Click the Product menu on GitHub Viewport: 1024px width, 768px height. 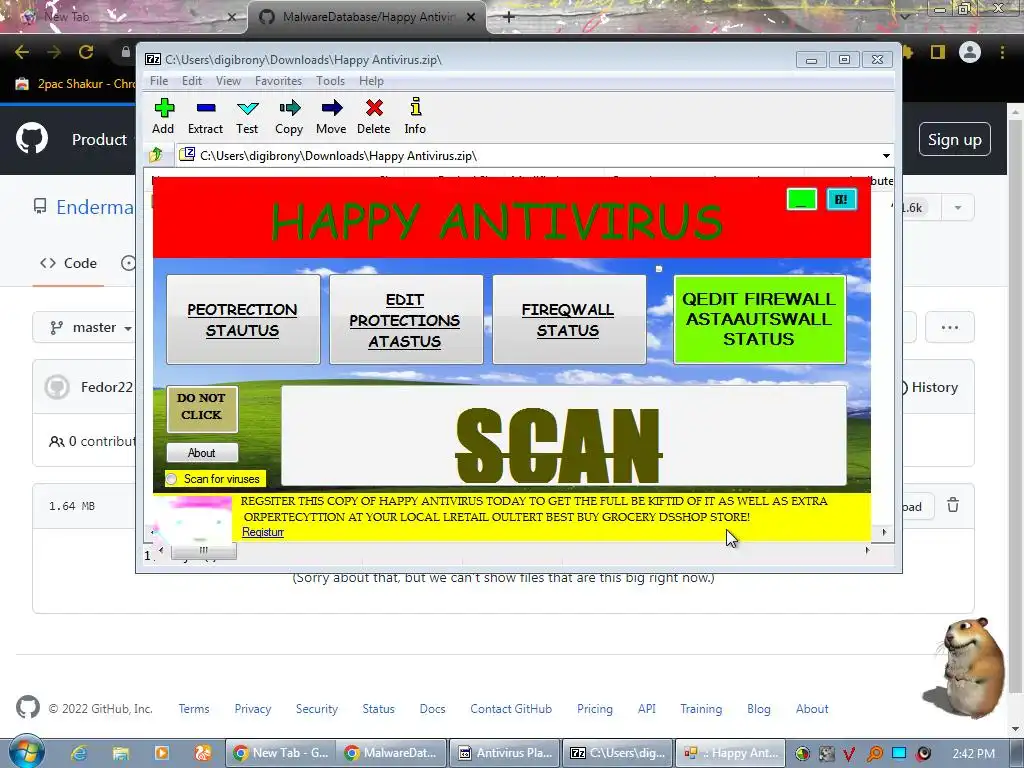pos(99,139)
